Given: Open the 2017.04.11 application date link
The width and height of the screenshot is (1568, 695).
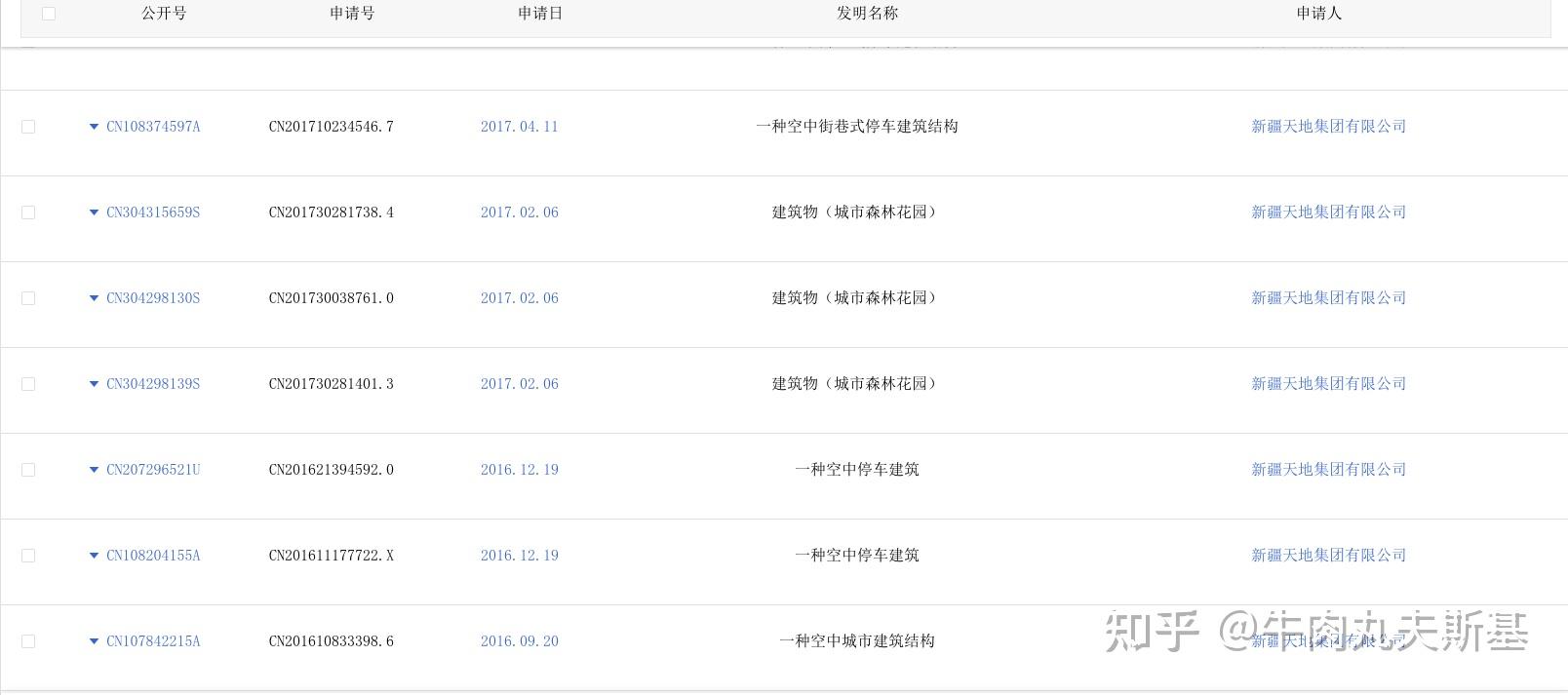Looking at the screenshot, I should (x=519, y=127).
